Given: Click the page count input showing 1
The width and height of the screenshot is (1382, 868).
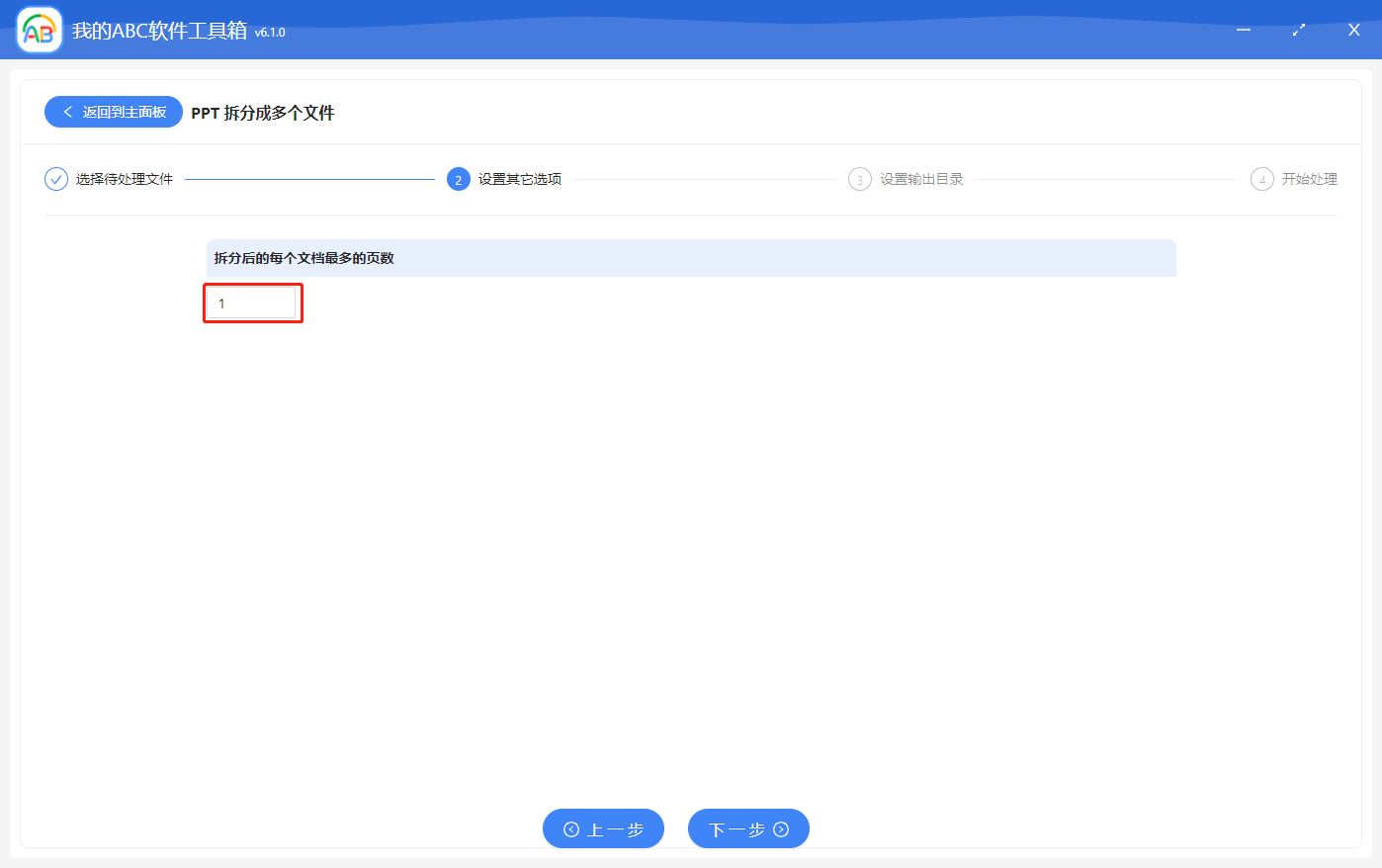Looking at the screenshot, I should [252, 303].
